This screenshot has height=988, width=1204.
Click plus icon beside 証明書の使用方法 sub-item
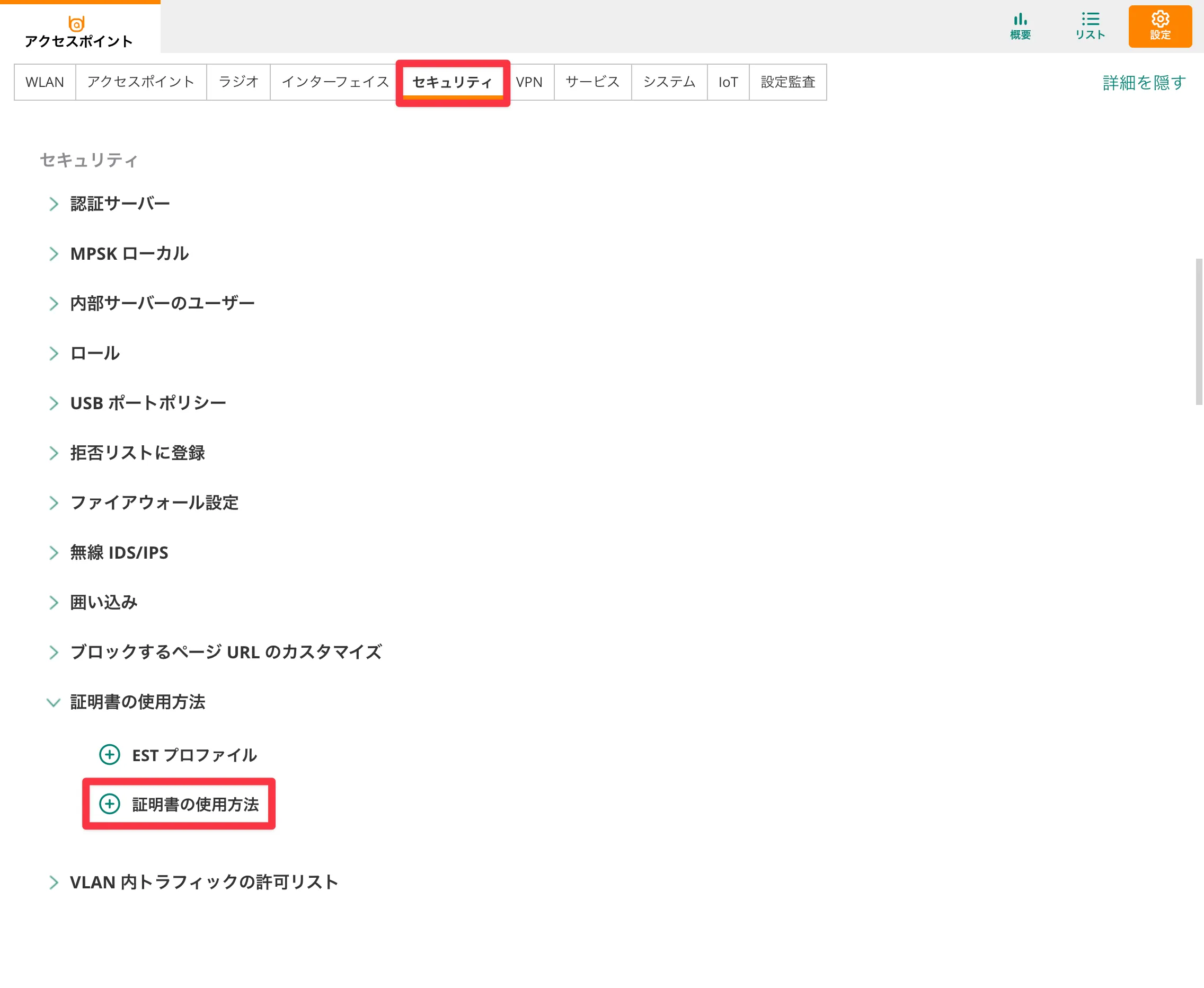(109, 804)
